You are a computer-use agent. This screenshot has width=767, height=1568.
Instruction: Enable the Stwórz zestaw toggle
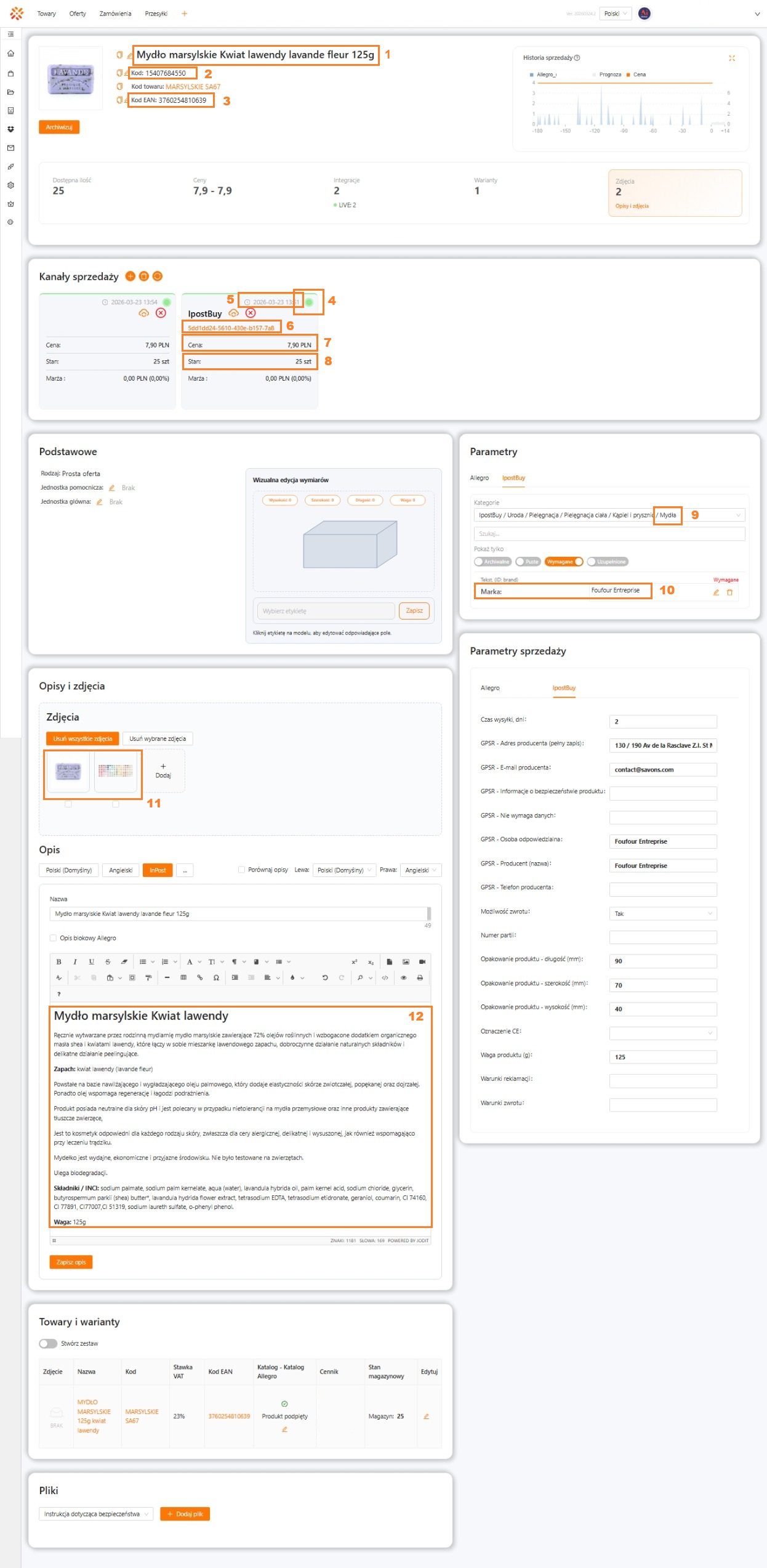[48, 1343]
